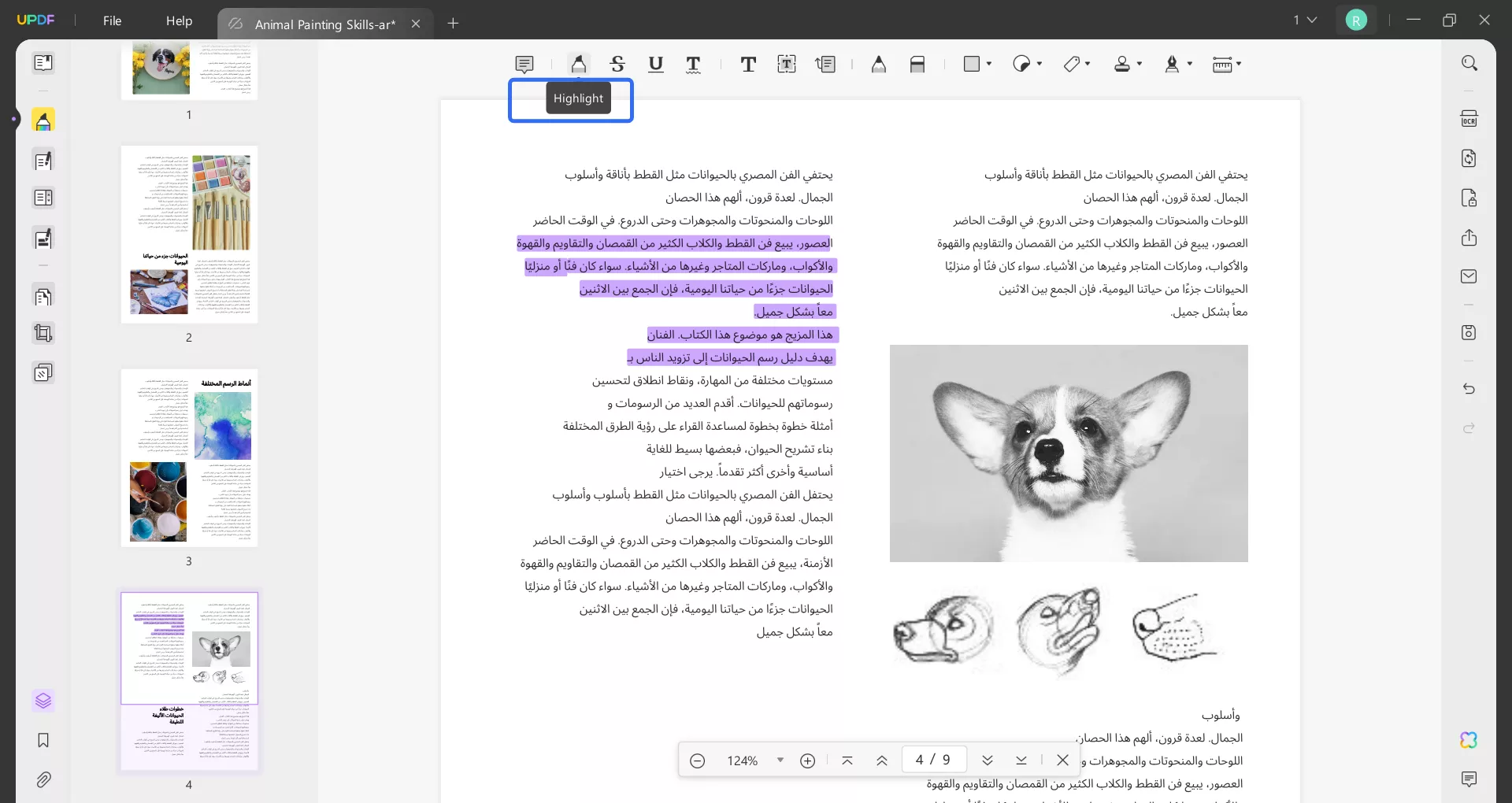Click the Undo button
The height and width of the screenshot is (803, 1512).
tap(1469, 389)
